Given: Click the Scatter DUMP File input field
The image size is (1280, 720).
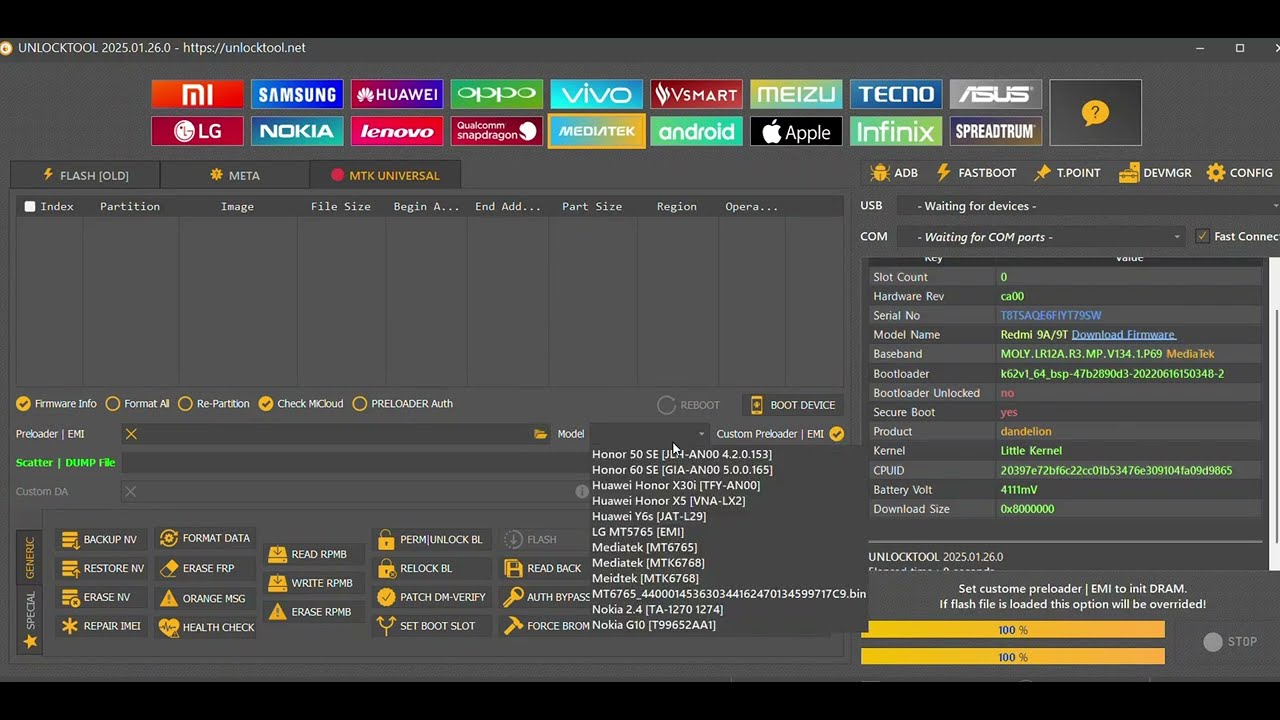Looking at the screenshot, I should tap(355, 463).
